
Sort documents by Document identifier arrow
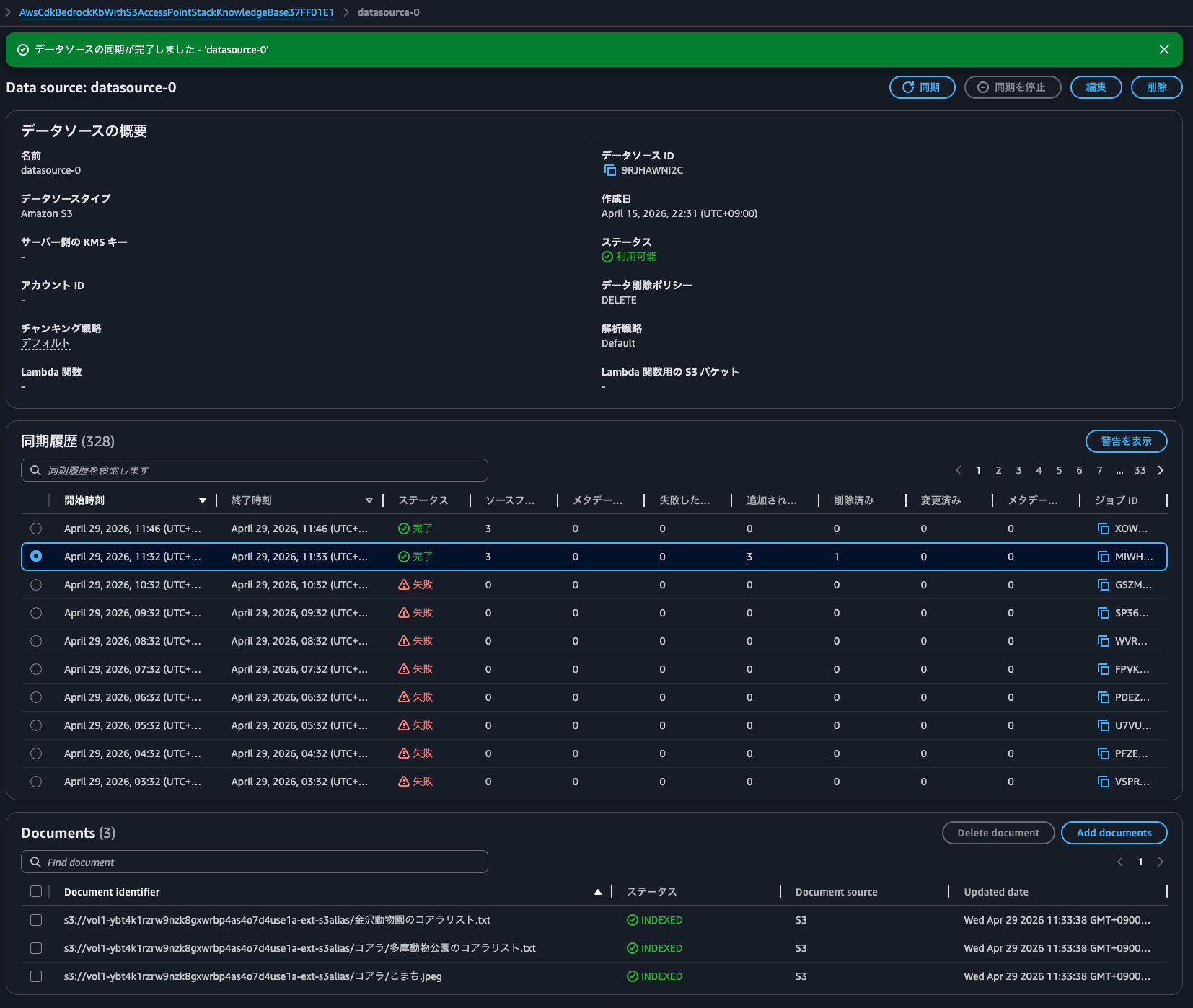[597, 892]
